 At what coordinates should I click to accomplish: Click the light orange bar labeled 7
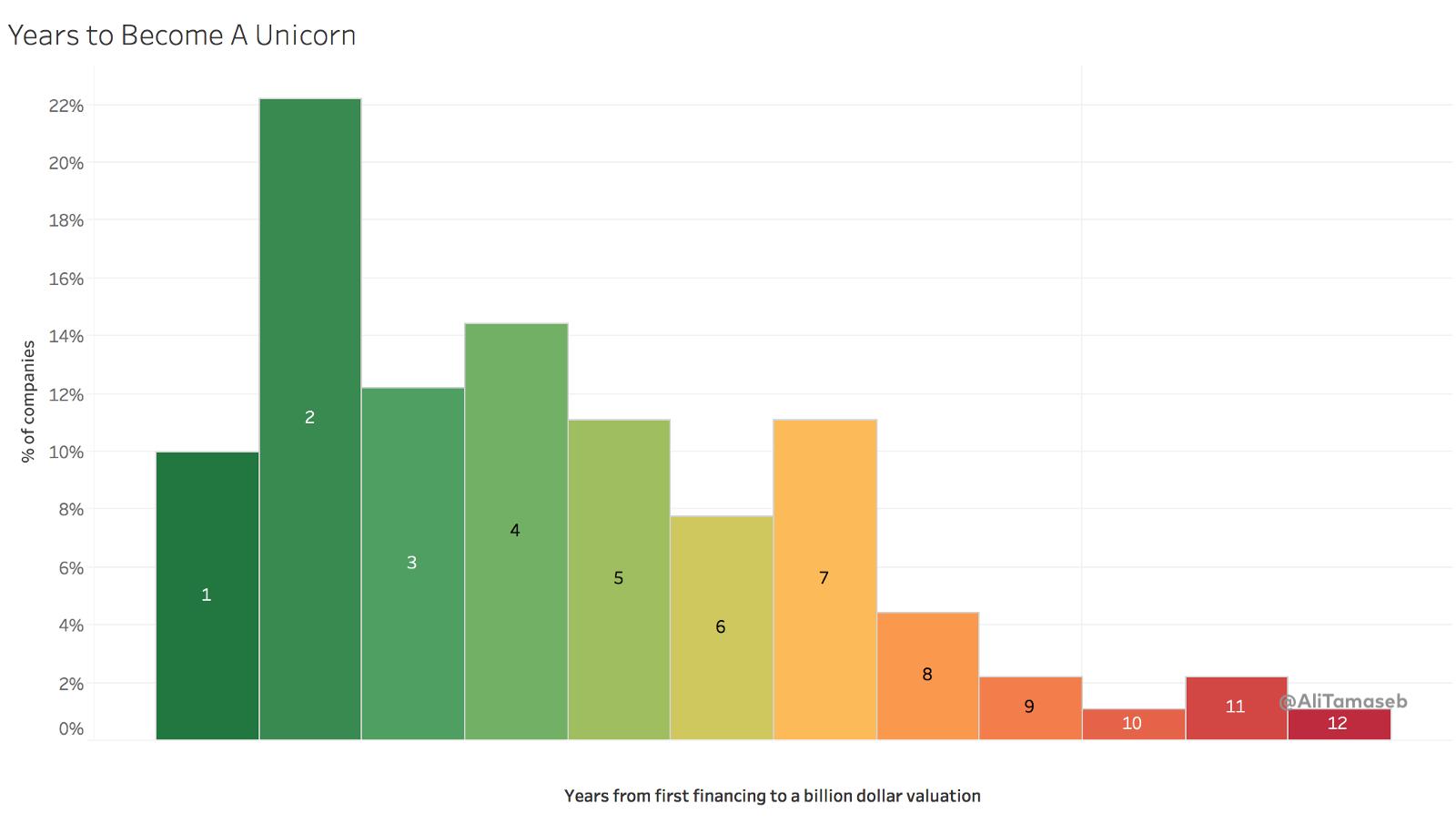824,578
